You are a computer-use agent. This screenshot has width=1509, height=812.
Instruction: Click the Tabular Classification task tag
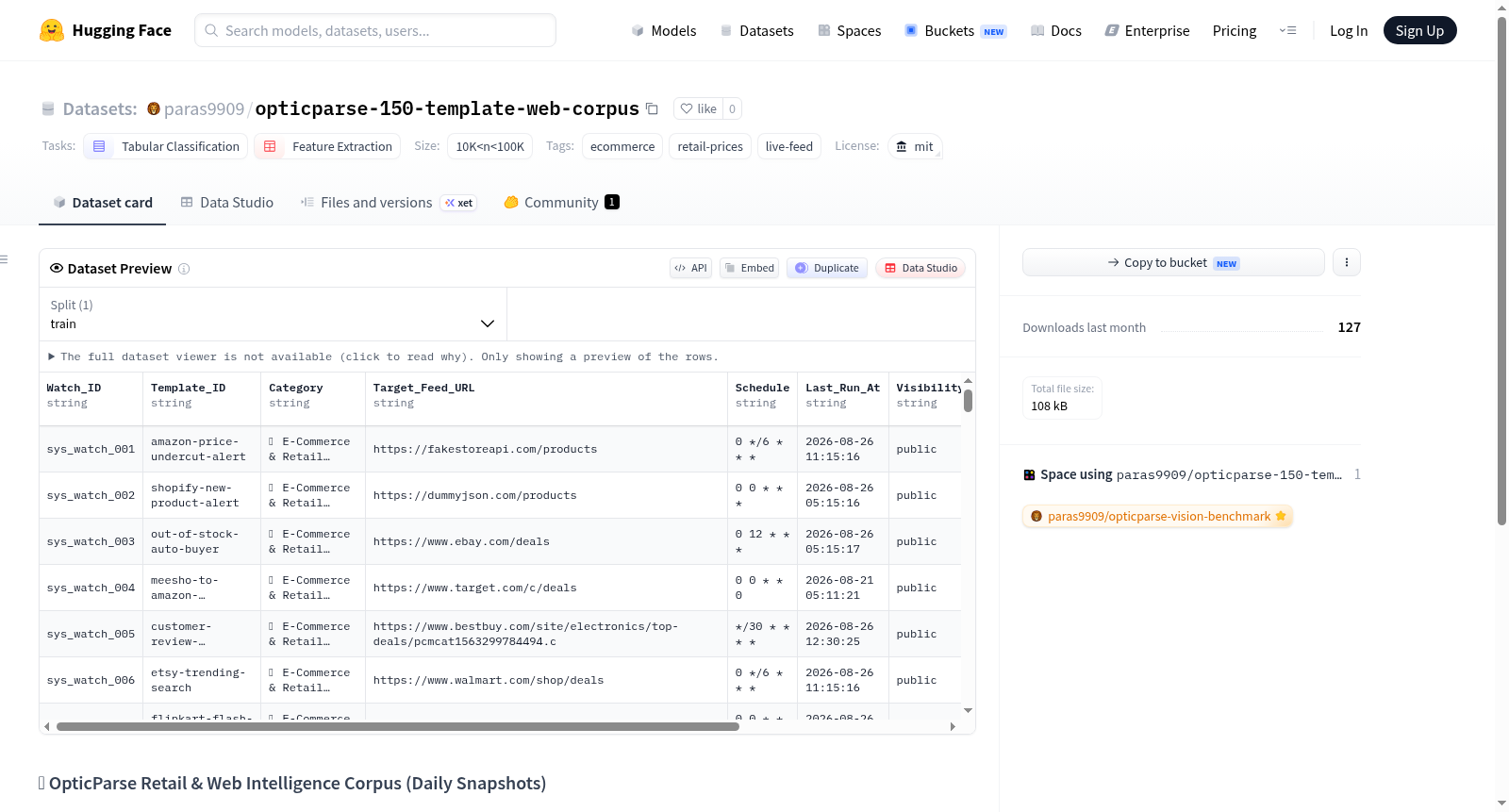pos(166,146)
